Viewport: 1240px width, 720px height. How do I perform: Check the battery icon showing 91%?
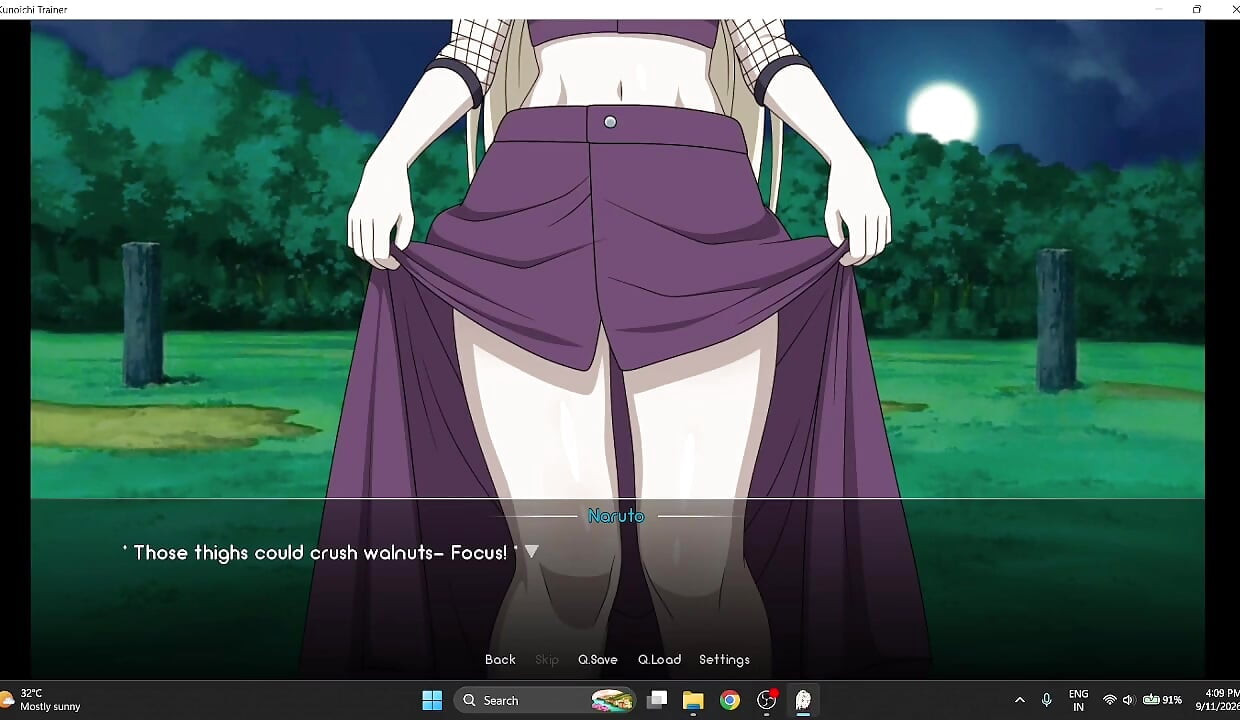click(1162, 700)
